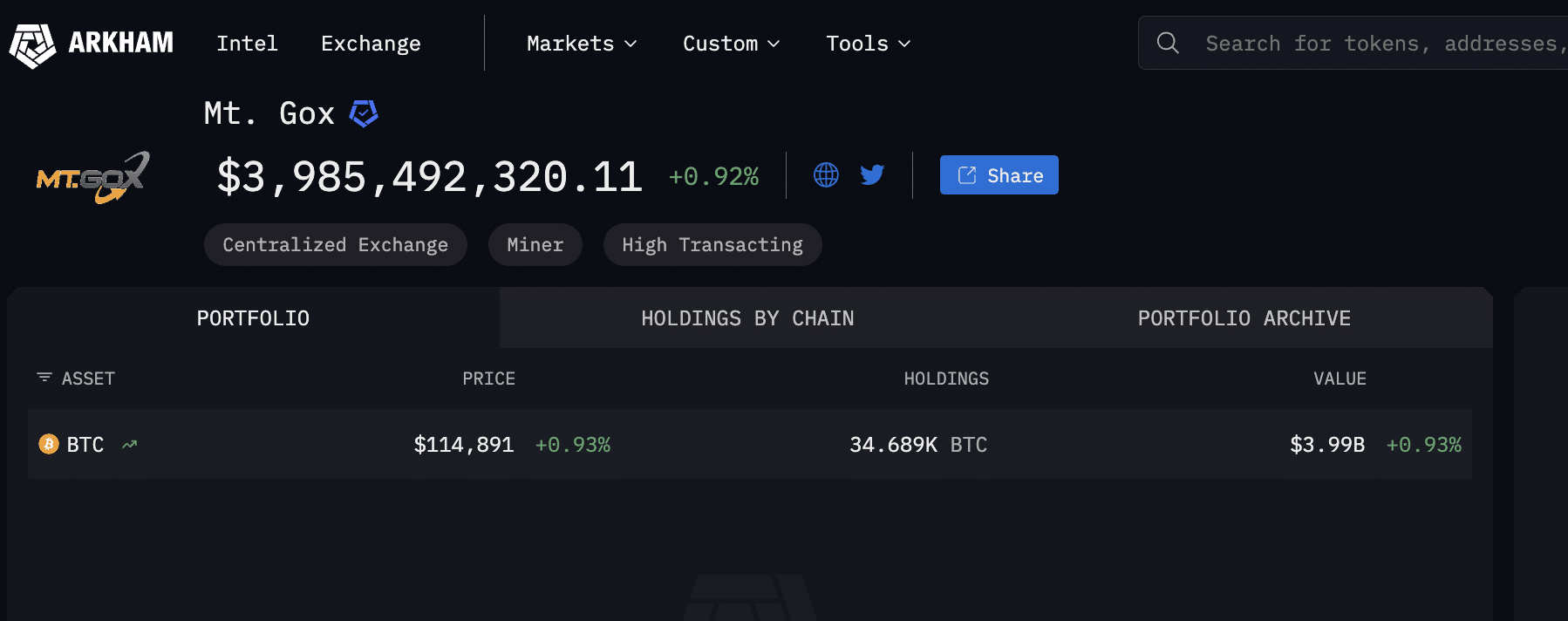Switch to the Holdings by Chain tab

point(747,318)
